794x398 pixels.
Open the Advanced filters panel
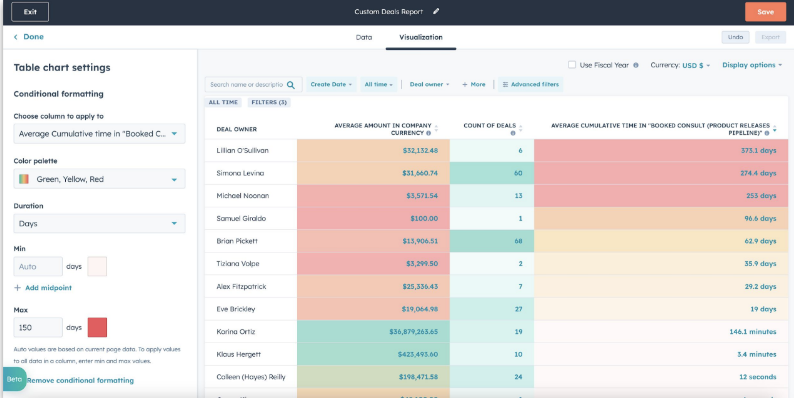pyautogui.click(x=531, y=85)
